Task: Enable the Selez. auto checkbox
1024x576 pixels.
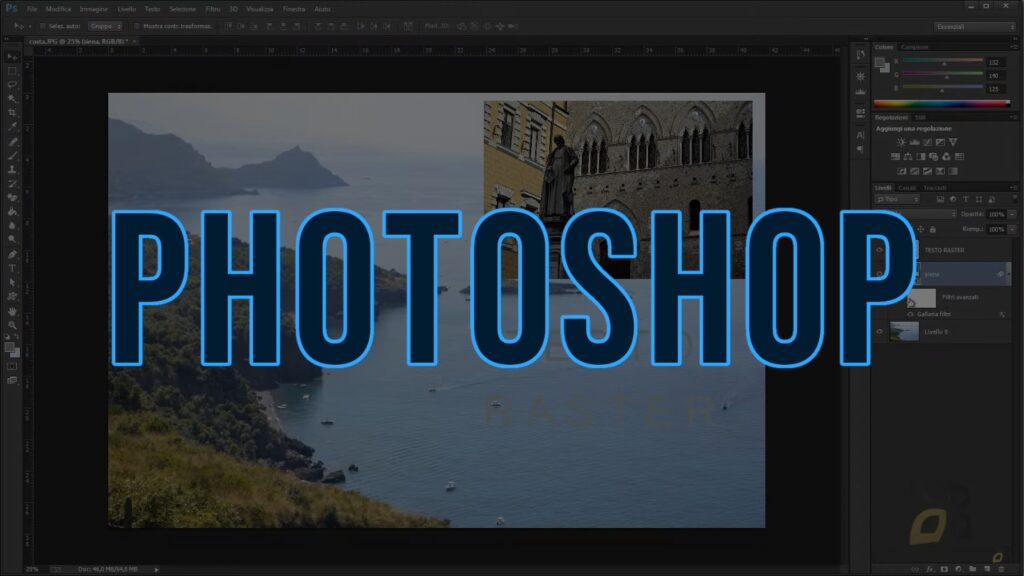Action: click(x=42, y=26)
